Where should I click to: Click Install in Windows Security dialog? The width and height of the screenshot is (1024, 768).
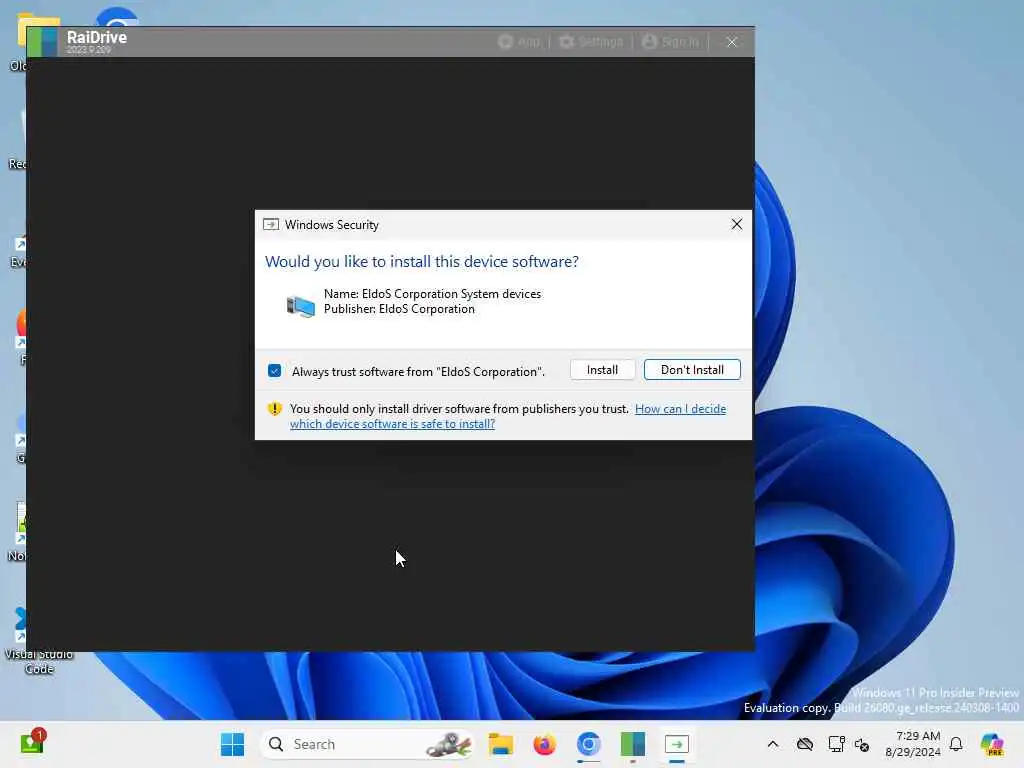point(601,370)
